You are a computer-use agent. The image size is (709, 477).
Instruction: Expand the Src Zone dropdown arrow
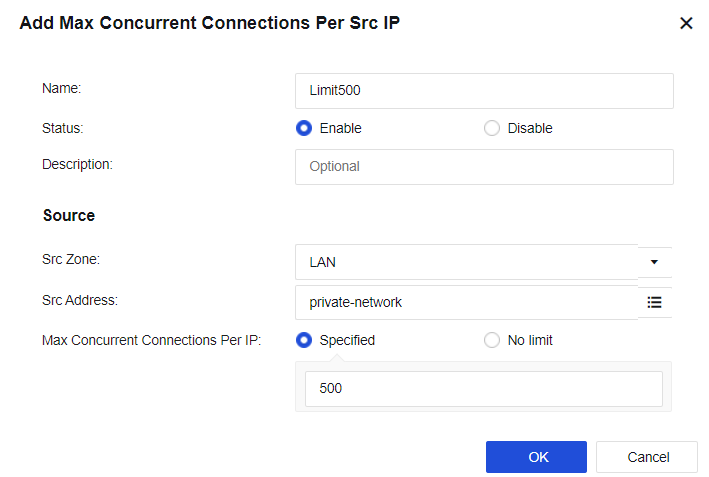655,262
